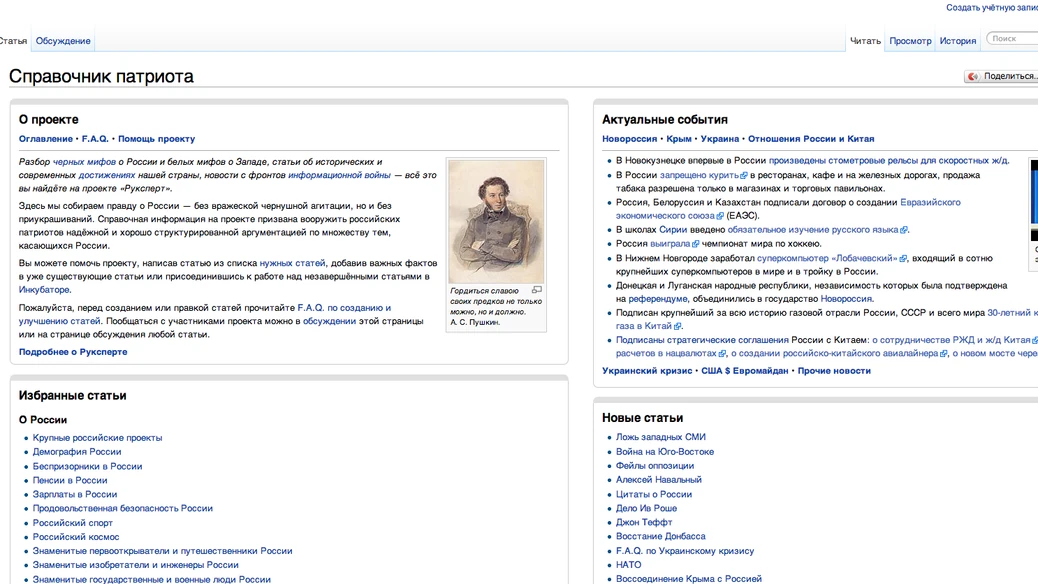Click external link icon after запрещено курить

point(743,175)
